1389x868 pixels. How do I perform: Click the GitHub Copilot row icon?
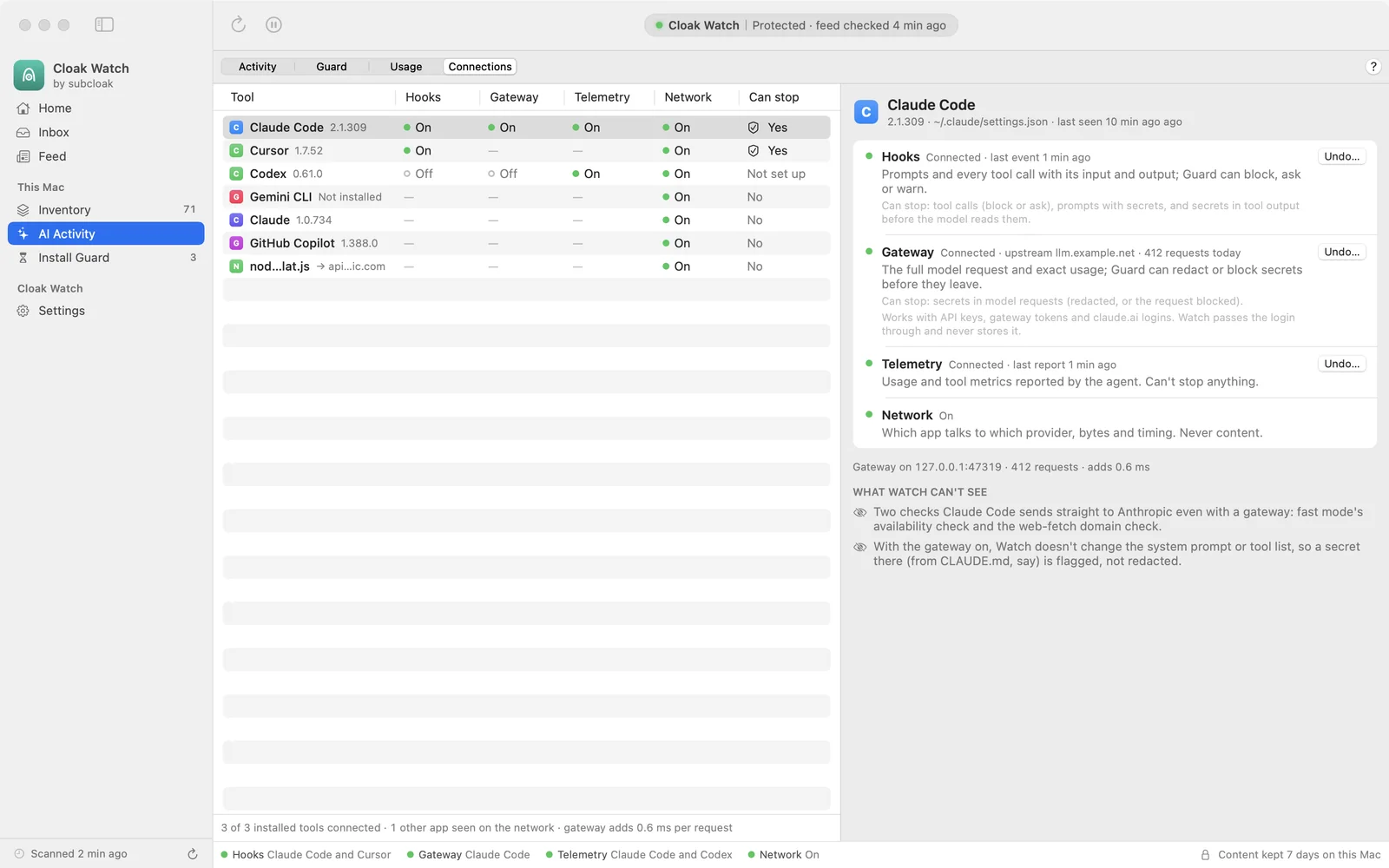click(x=236, y=243)
